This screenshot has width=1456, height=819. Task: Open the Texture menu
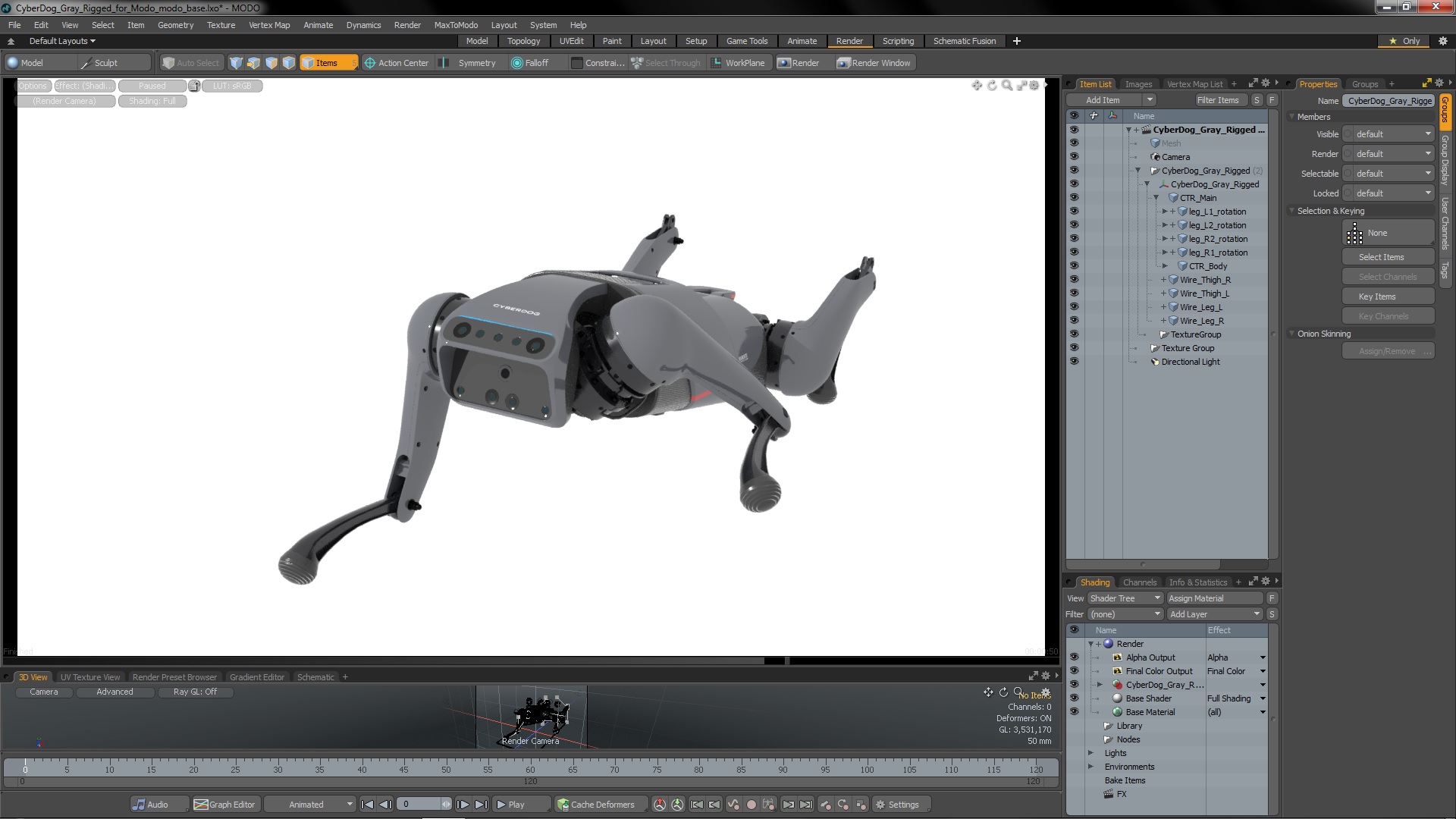pos(221,25)
